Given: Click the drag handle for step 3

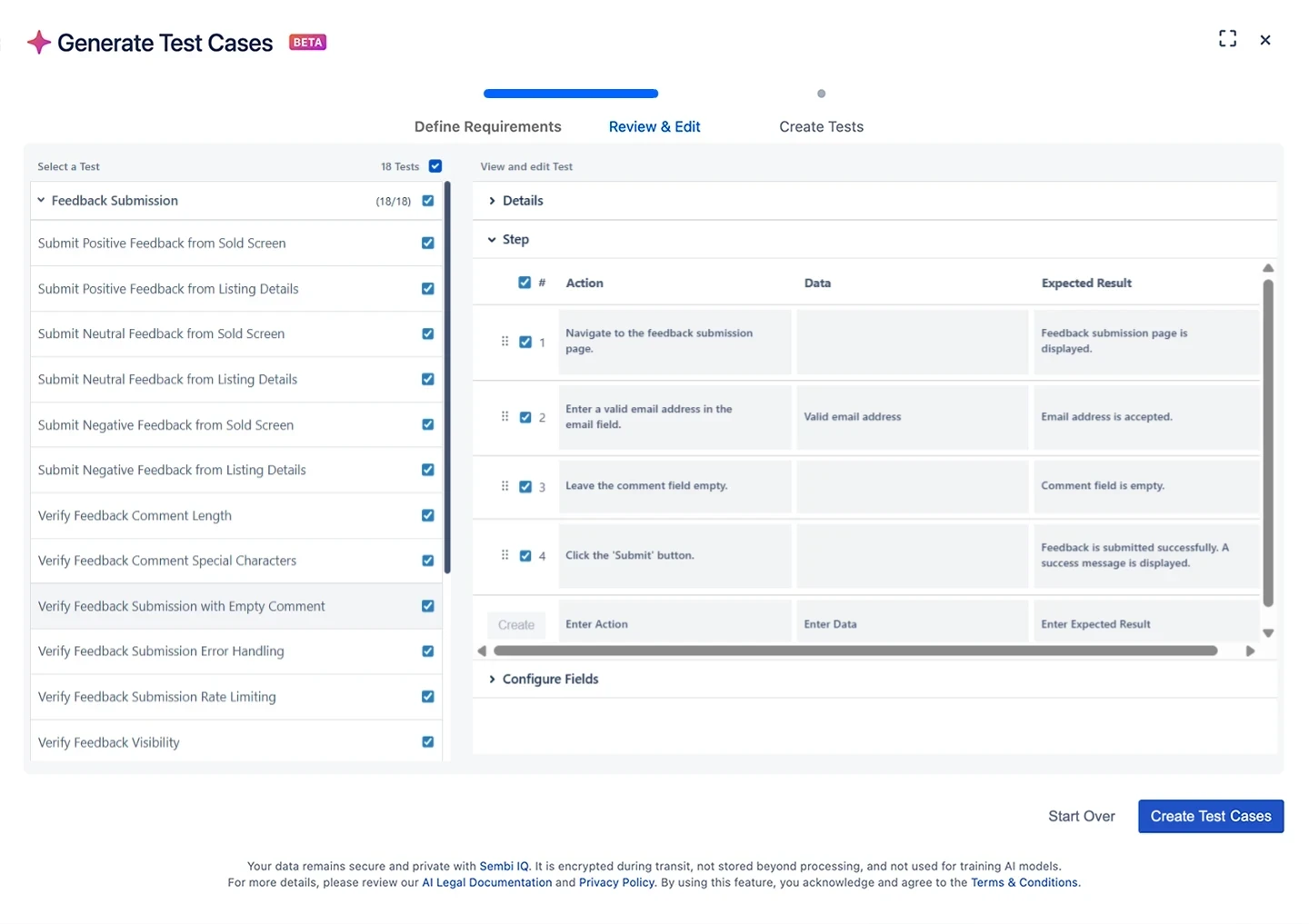Looking at the screenshot, I should click(505, 486).
